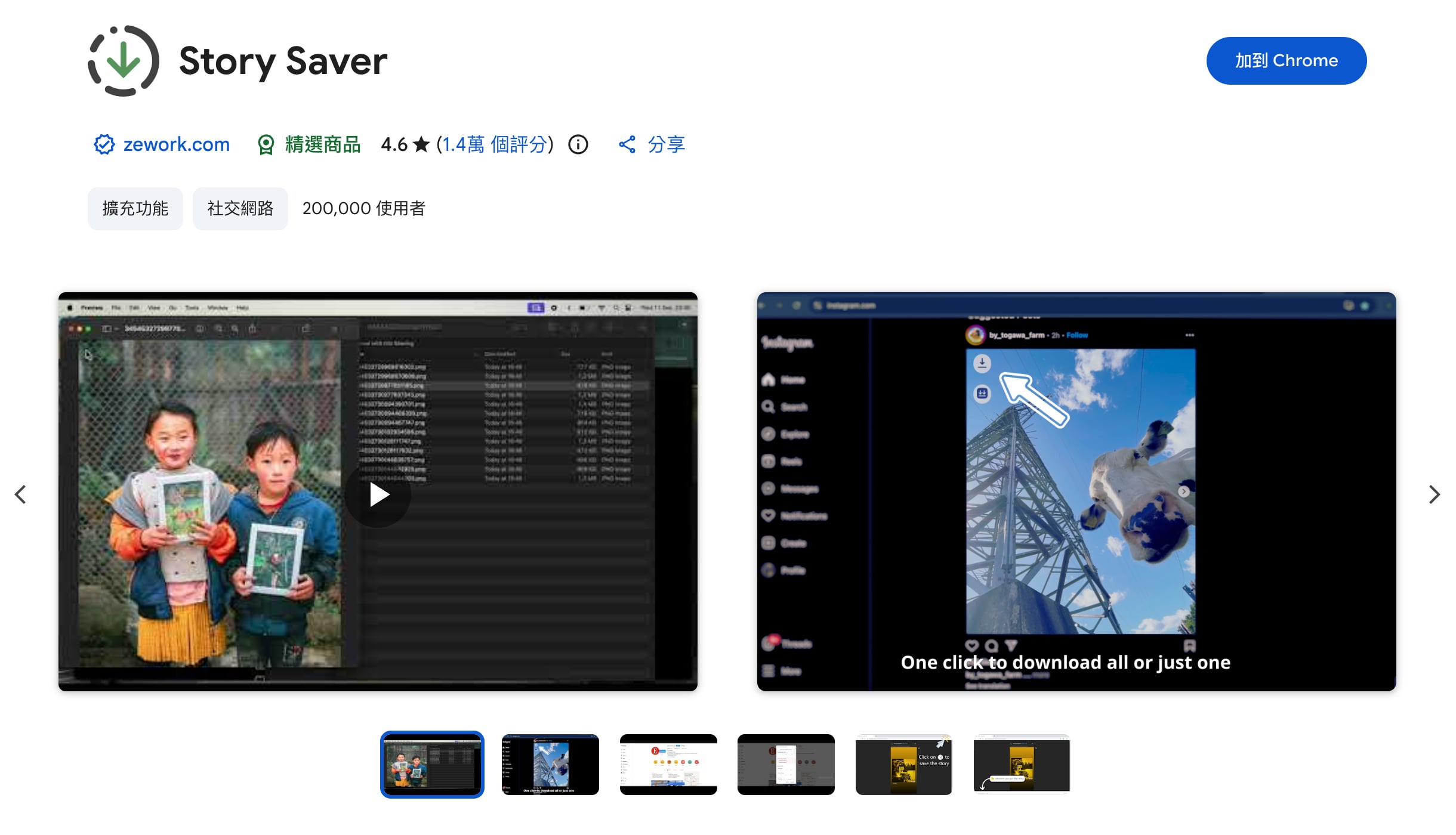
Task: Open the 1.4萬 個評分 ratings link
Action: [495, 144]
